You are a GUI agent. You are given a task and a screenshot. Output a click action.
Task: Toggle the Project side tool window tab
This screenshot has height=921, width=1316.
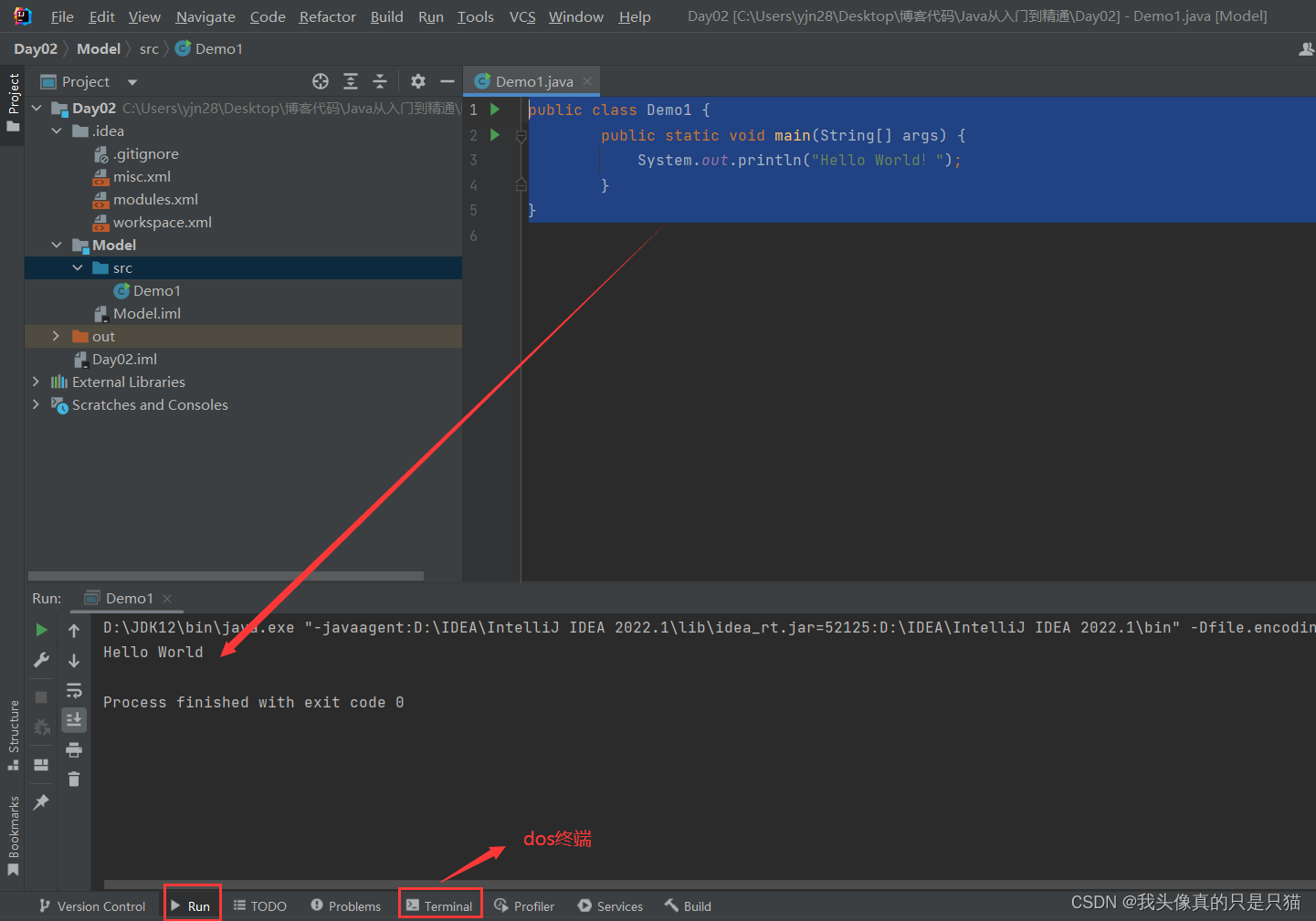tap(13, 102)
